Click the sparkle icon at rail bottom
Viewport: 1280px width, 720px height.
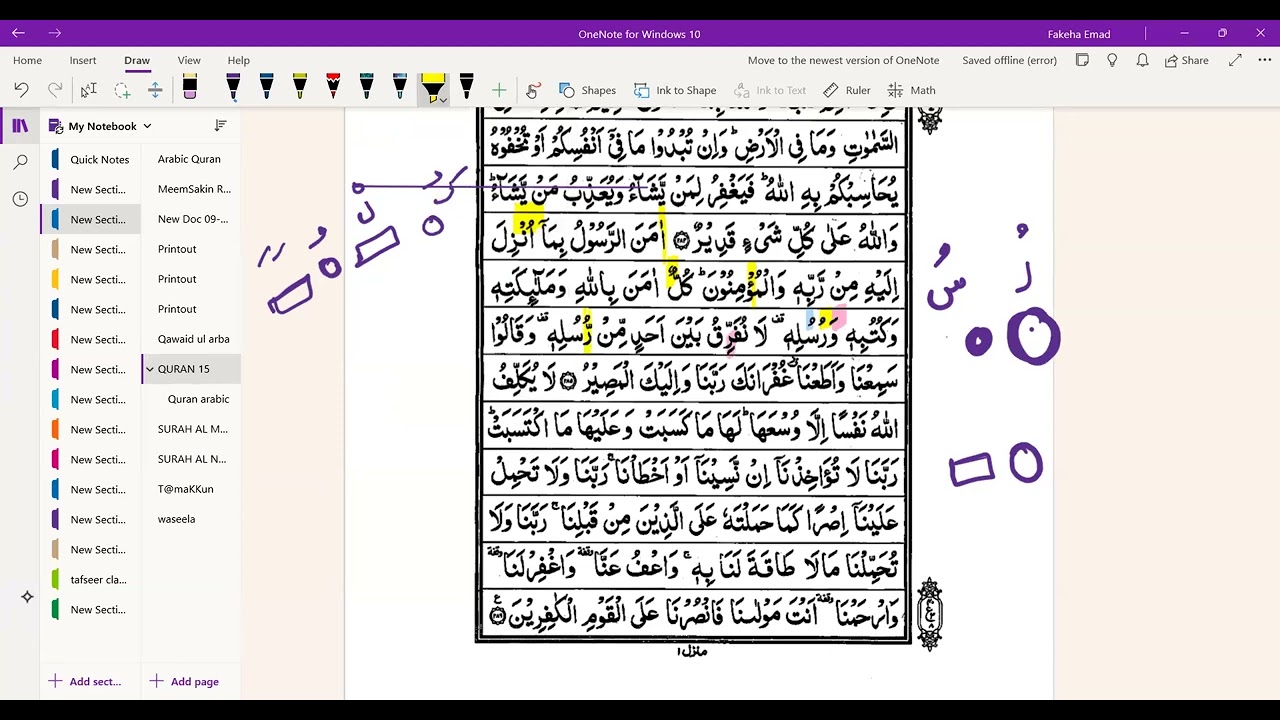coord(27,597)
